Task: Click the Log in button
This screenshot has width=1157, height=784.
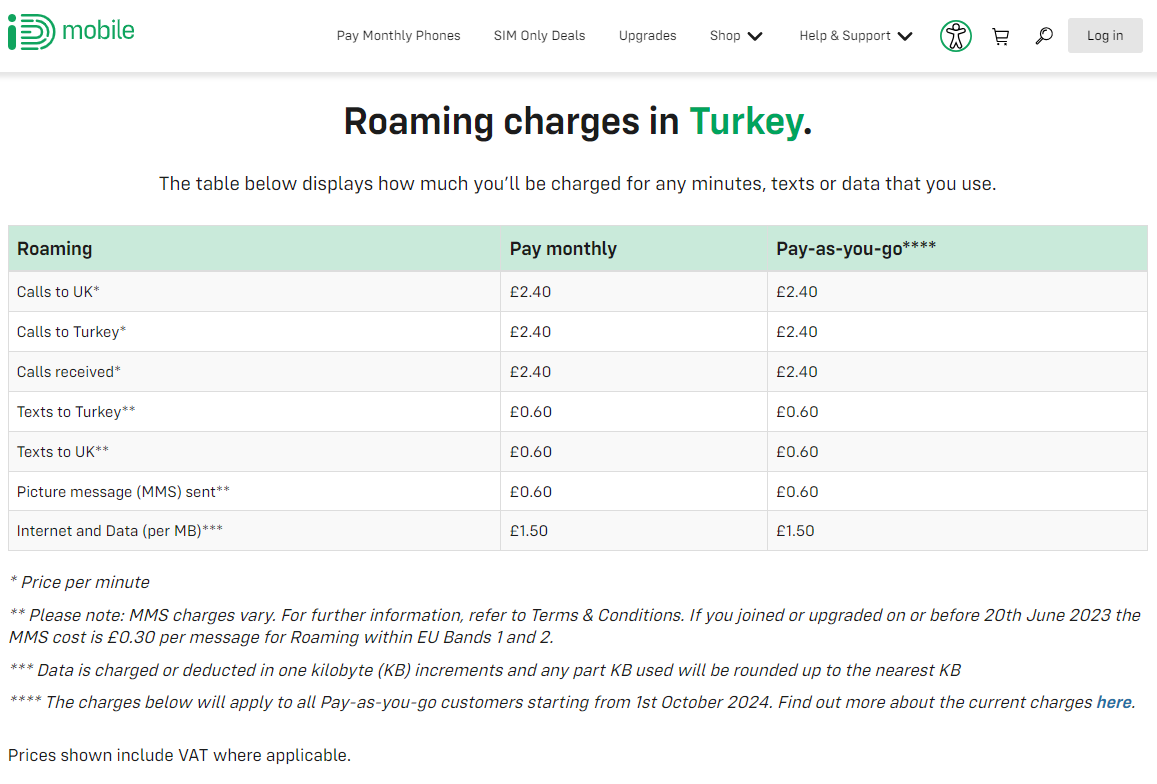Action: pyautogui.click(x=1105, y=35)
